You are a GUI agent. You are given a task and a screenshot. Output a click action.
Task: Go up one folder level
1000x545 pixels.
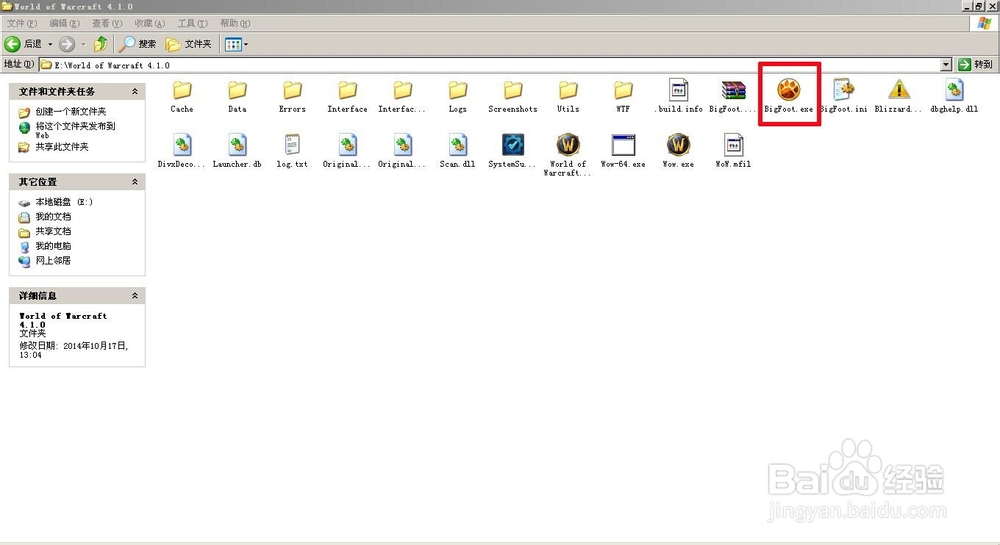[x=100, y=44]
